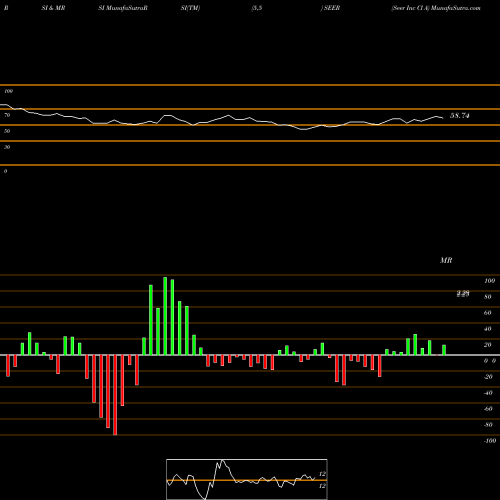The image size is (500, 500).
Task: Click the 'SI(TM)' header label
Action: 190,8
